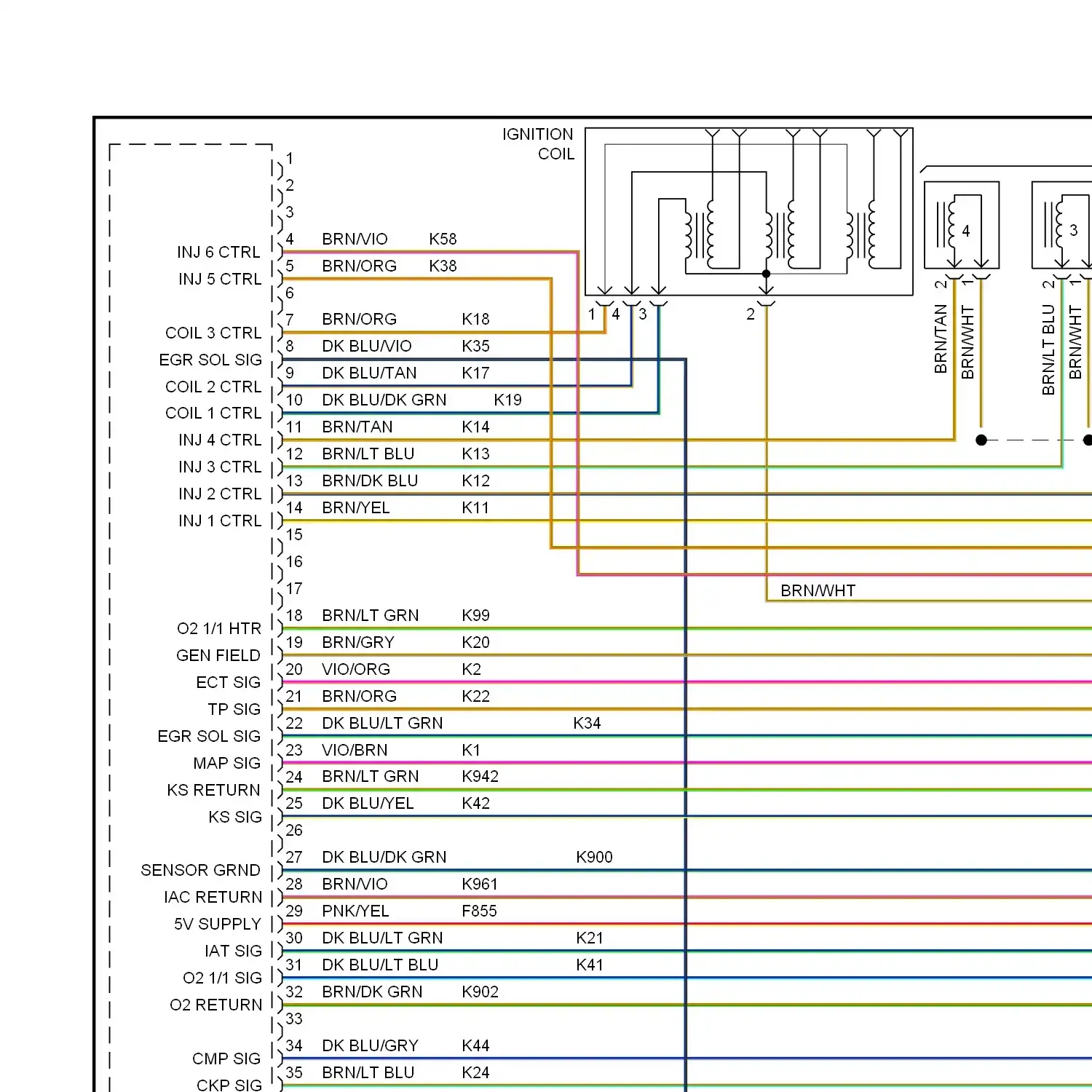Click the COIL 2 CTRL label
This screenshot has height=1092, width=1092.
(213, 387)
